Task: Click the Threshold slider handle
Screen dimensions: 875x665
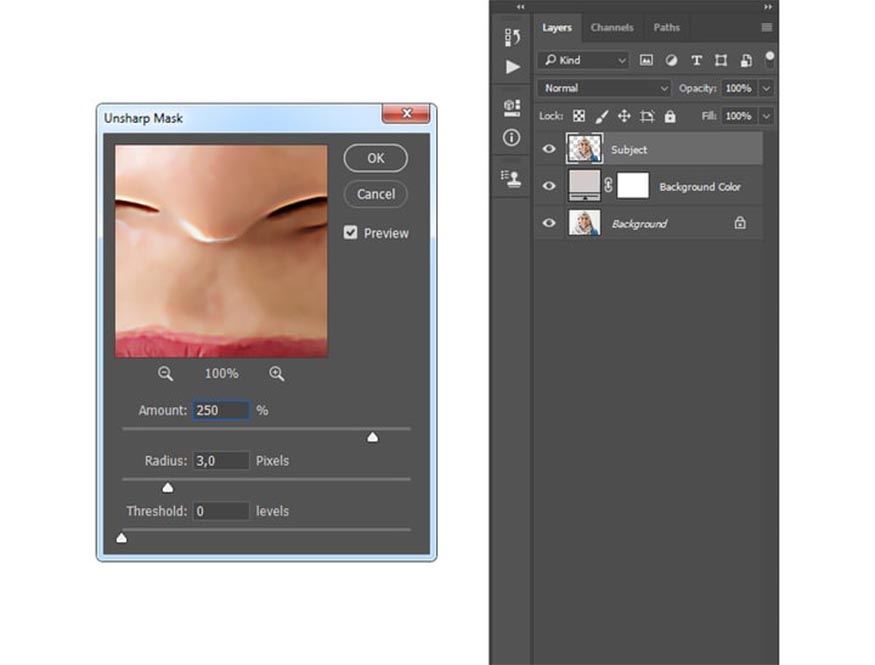Action: pyautogui.click(x=121, y=538)
